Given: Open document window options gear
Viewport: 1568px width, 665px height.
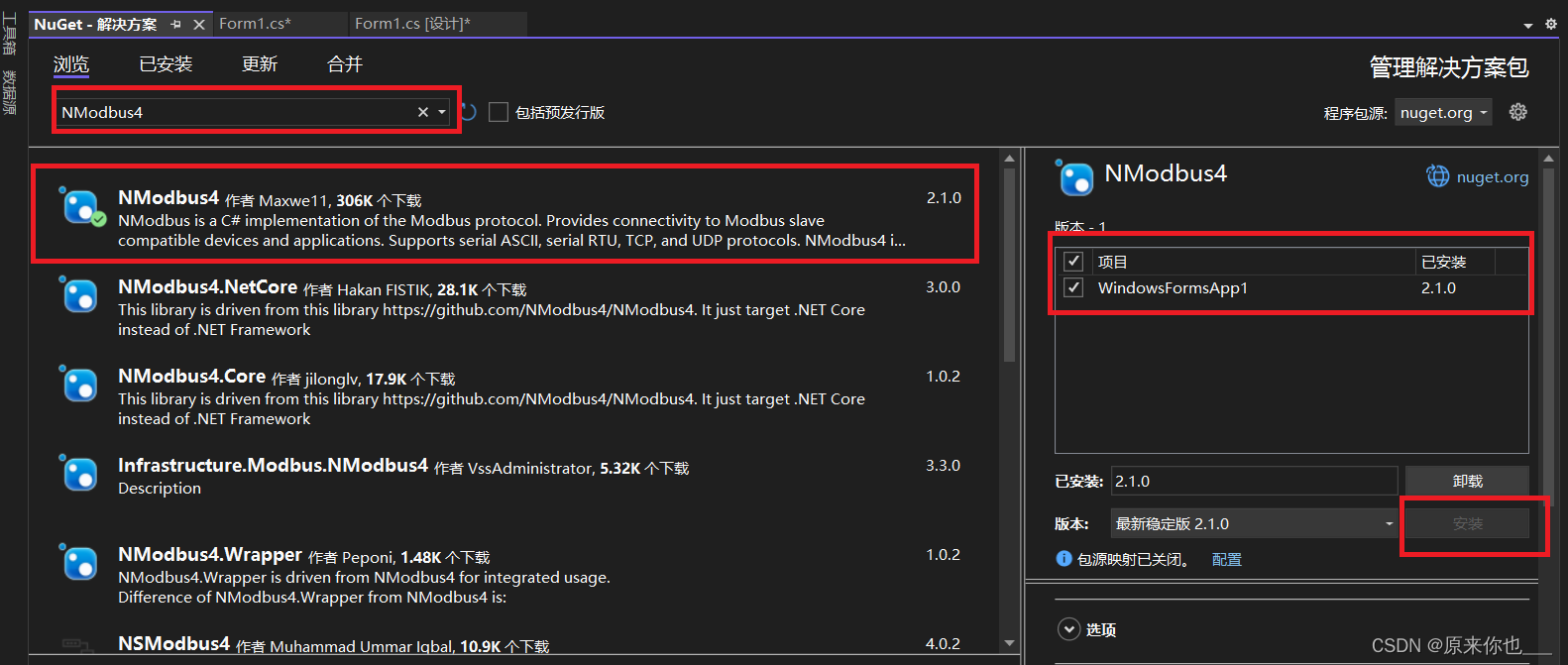Looking at the screenshot, I should 1551,24.
